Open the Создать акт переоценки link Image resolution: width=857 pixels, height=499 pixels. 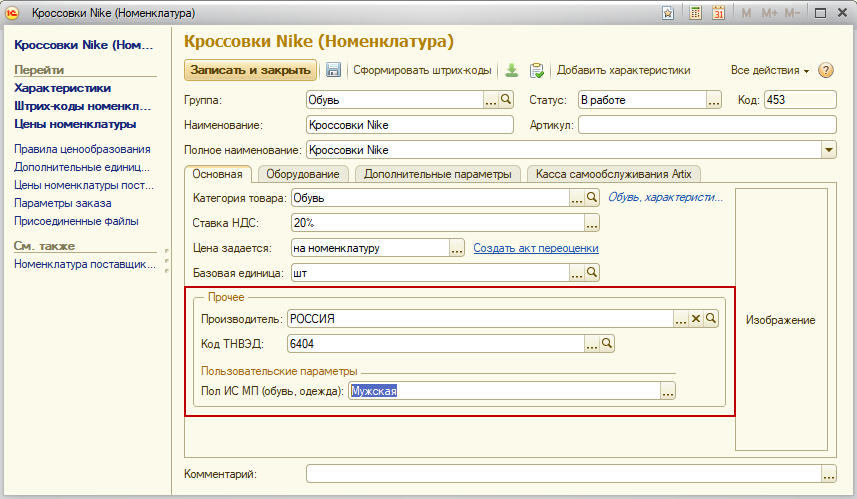[x=536, y=248]
